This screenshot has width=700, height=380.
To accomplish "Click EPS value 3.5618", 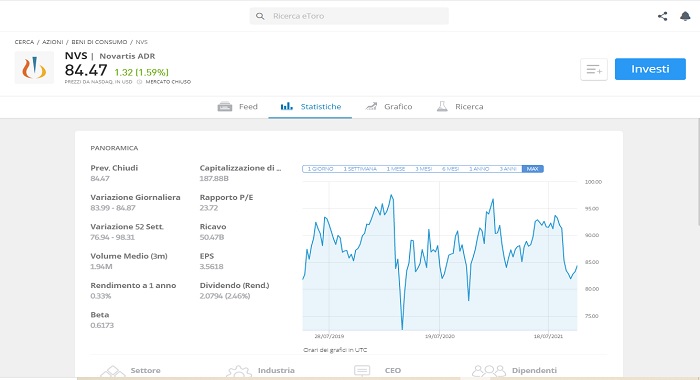I will click(x=211, y=267).
